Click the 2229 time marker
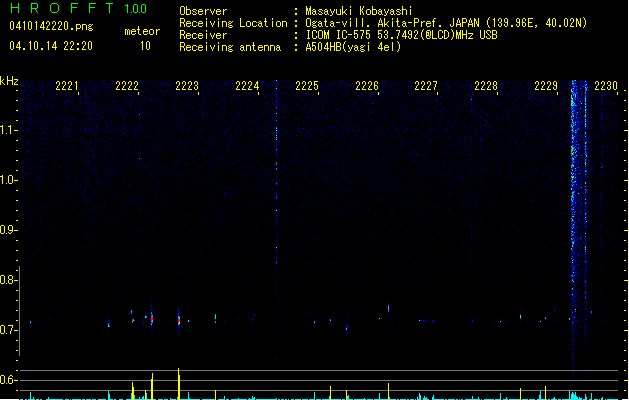 coord(546,86)
